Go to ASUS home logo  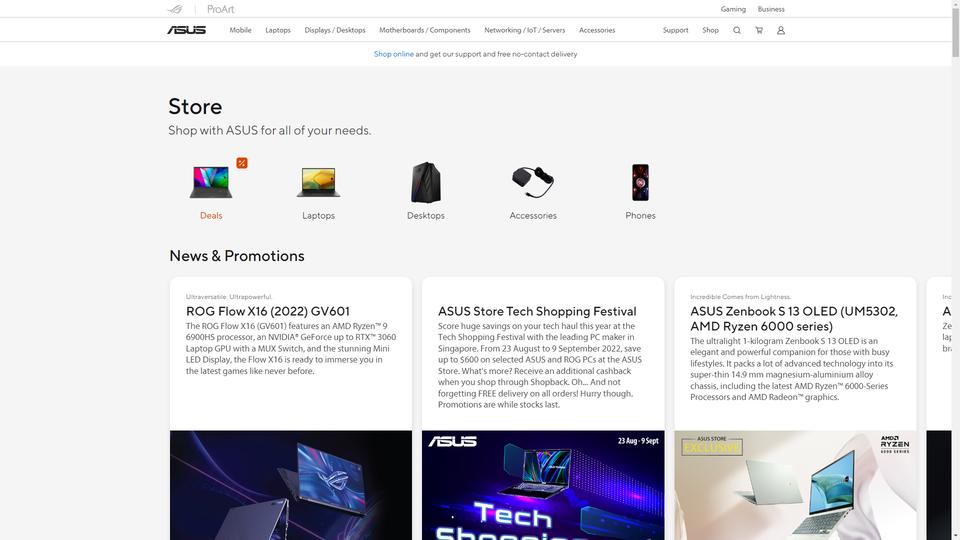coord(187,30)
